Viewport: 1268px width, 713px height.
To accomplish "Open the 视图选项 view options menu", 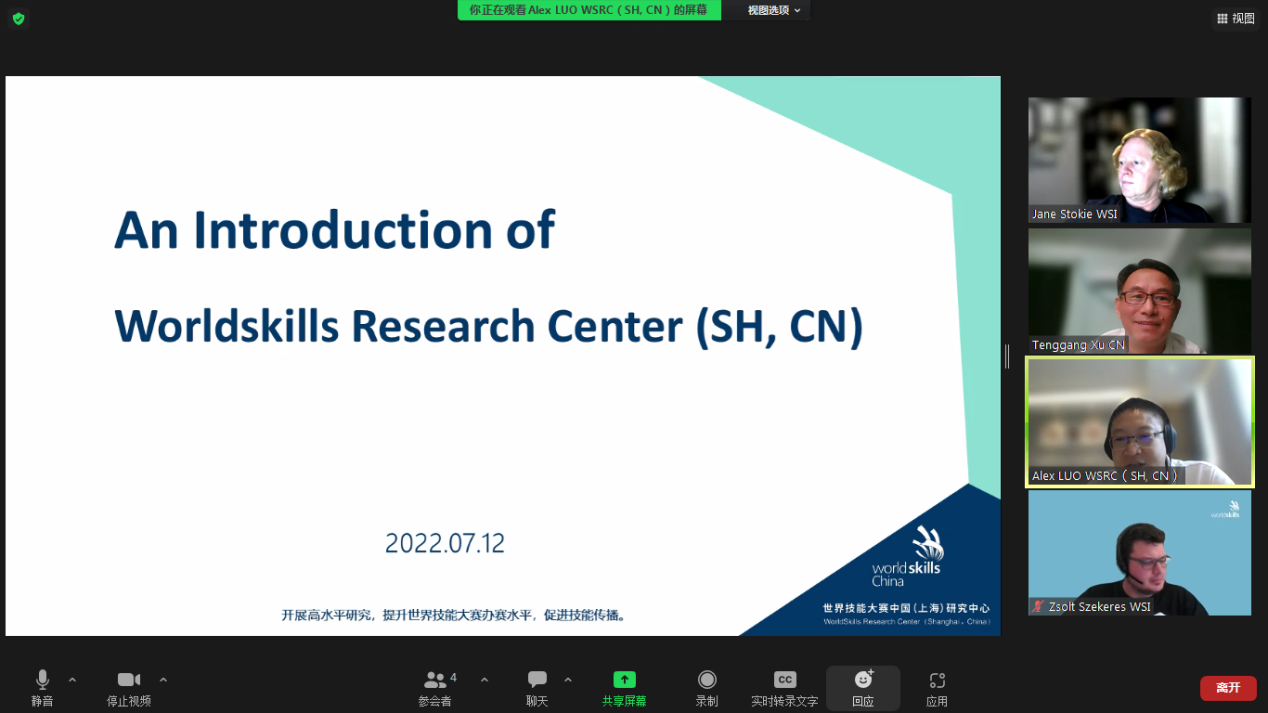I will click(x=774, y=10).
